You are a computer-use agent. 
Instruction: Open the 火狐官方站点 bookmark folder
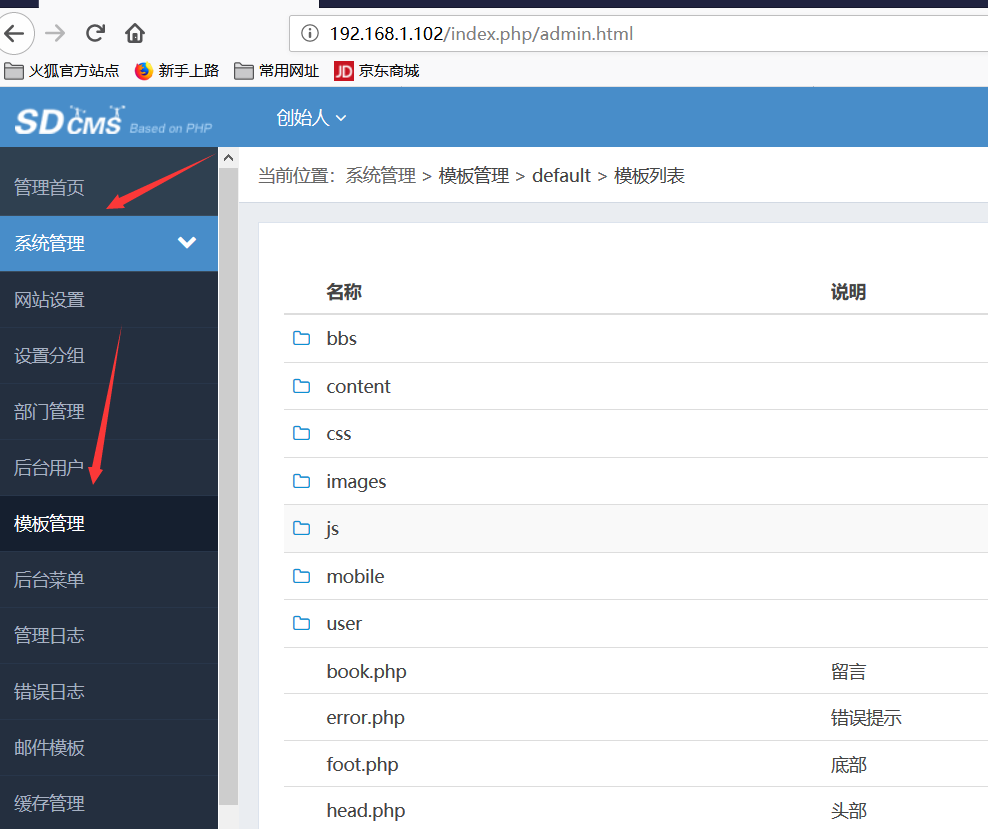[62, 71]
